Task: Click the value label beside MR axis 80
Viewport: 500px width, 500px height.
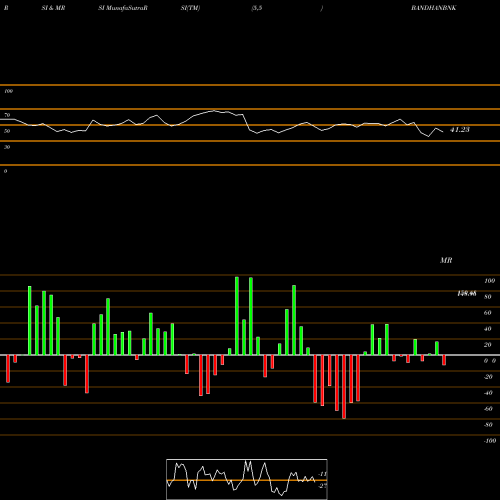Action: tap(467, 294)
